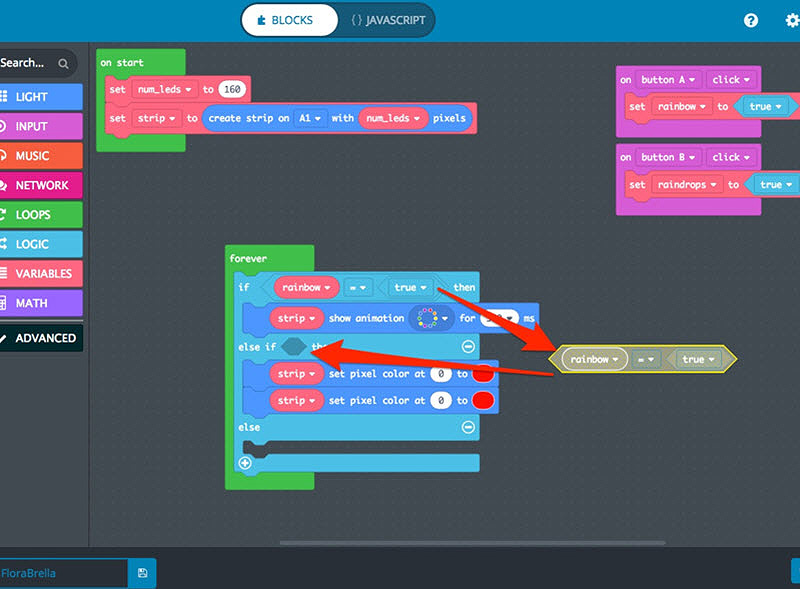Screen dimensions: 800x589
Task: Open the INPUT blocks category
Action: pyautogui.click(x=41, y=126)
